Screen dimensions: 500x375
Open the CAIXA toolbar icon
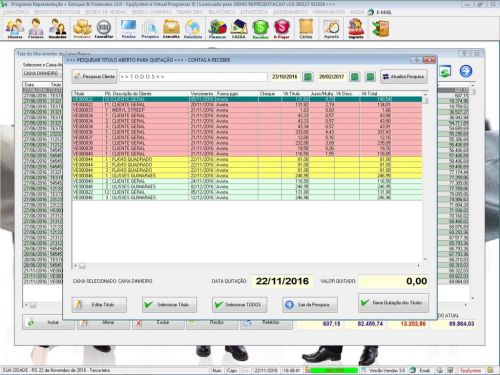coord(239,28)
